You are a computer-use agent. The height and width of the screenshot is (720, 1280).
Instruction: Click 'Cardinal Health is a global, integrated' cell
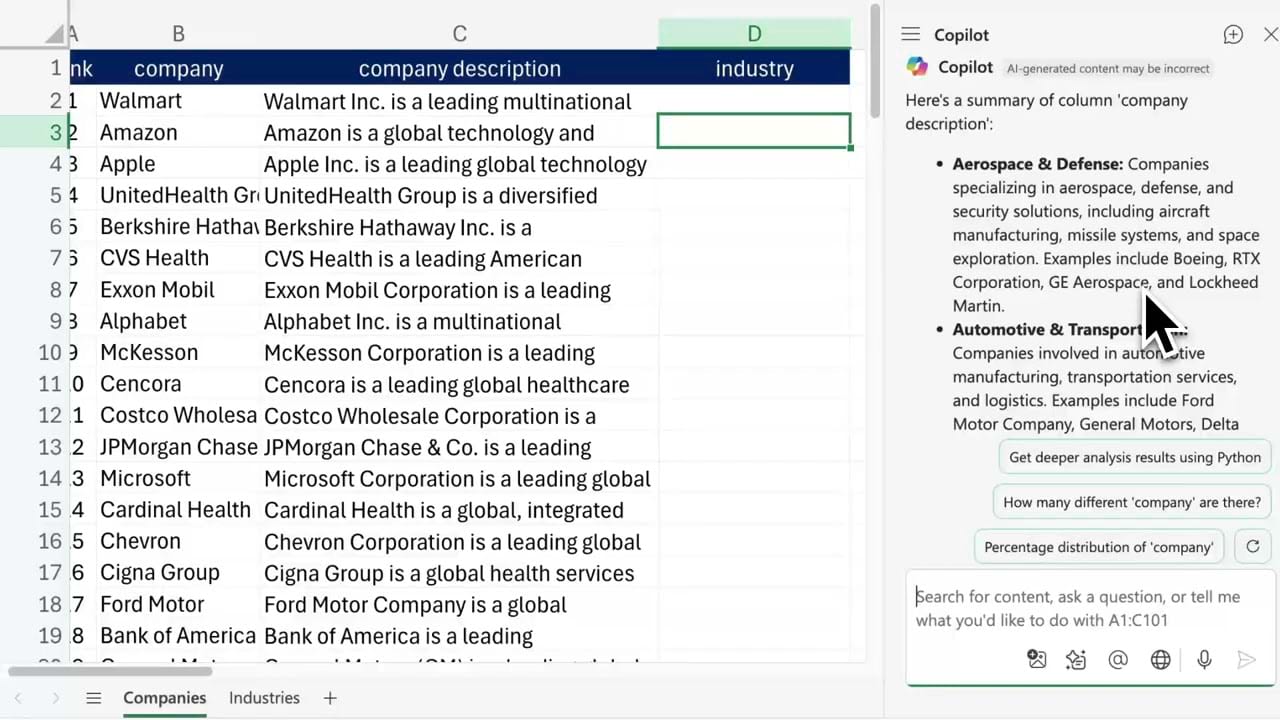pyautogui.click(x=459, y=510)
